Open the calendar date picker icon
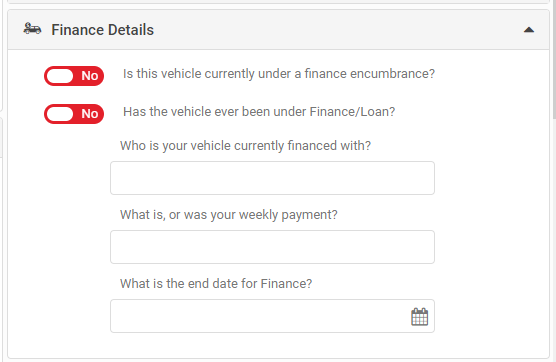This screenshot has height=362, width=556. pyautogui.click(x=419, y=316)
